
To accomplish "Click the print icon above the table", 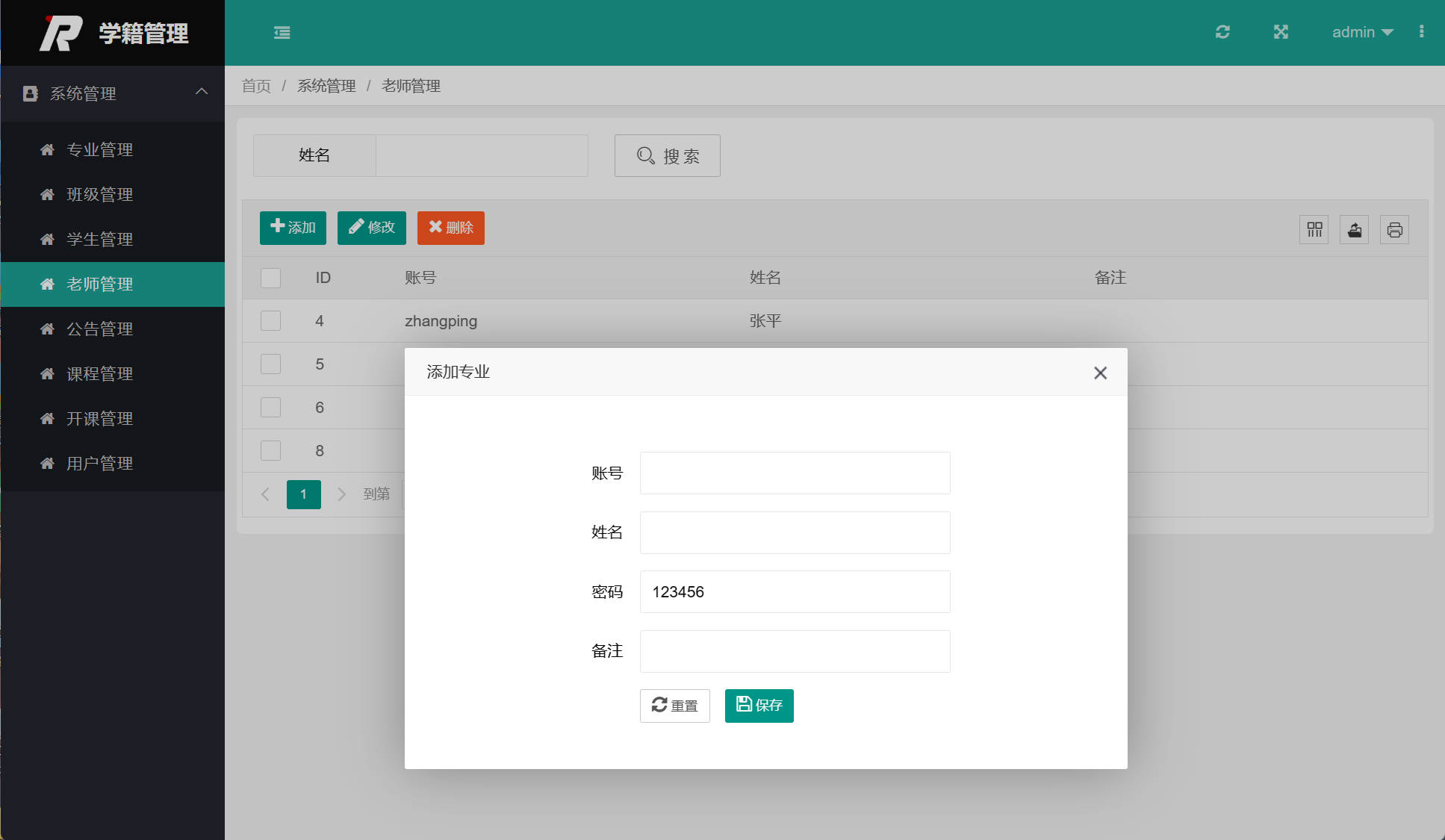I will pyautogui.click(x=1395, y=229).
